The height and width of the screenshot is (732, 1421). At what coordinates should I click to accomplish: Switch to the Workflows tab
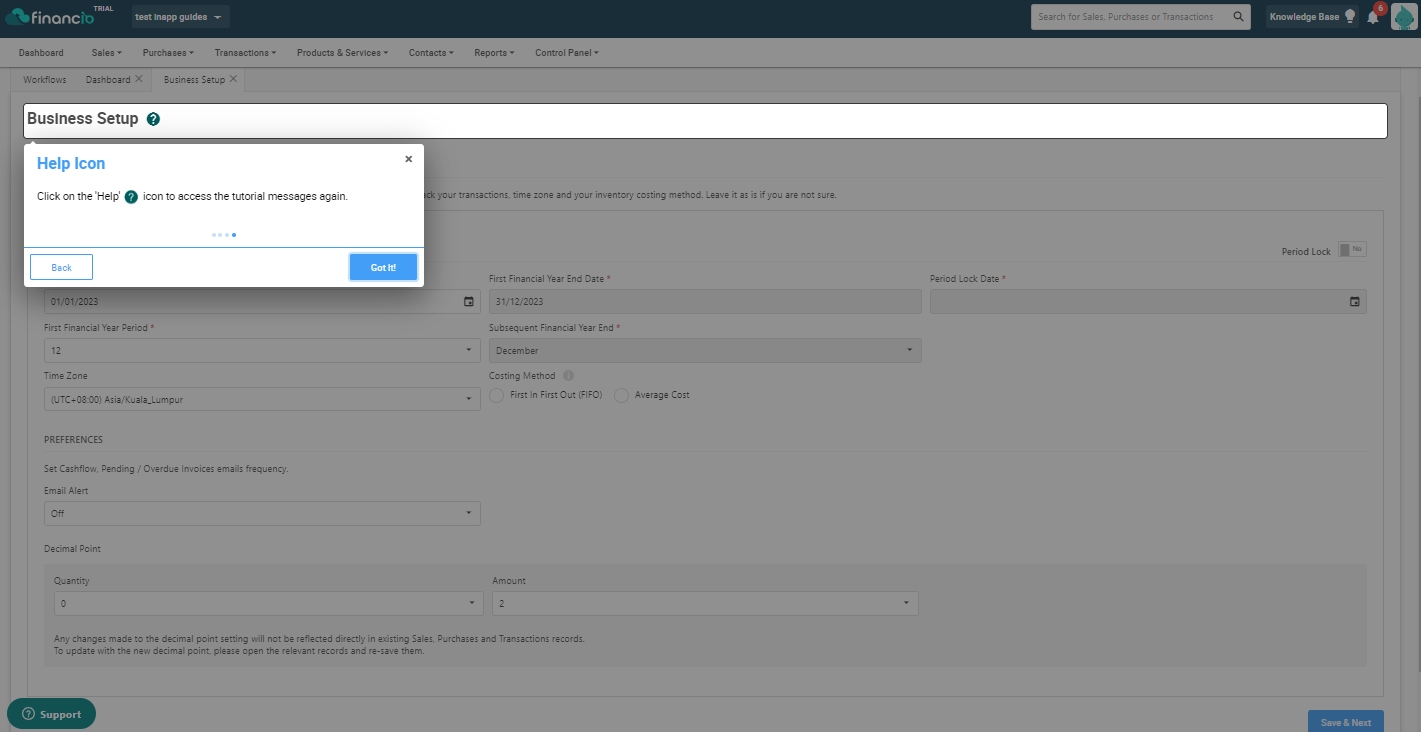[45, 80]
